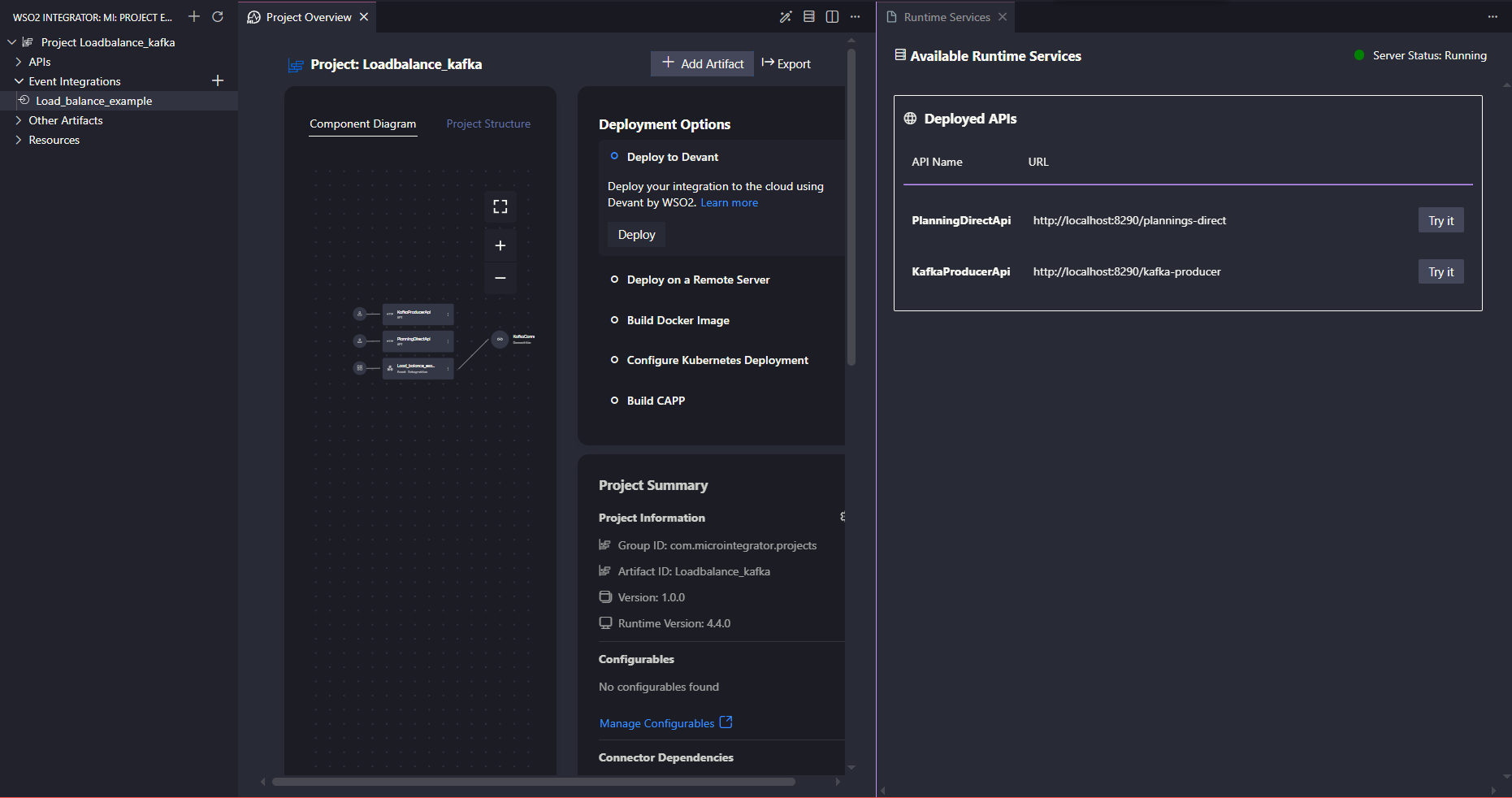Click the magic wand AI icon in editor toolbar
This screenshot has width=1512, height=798.
click(x=785, y=17)
